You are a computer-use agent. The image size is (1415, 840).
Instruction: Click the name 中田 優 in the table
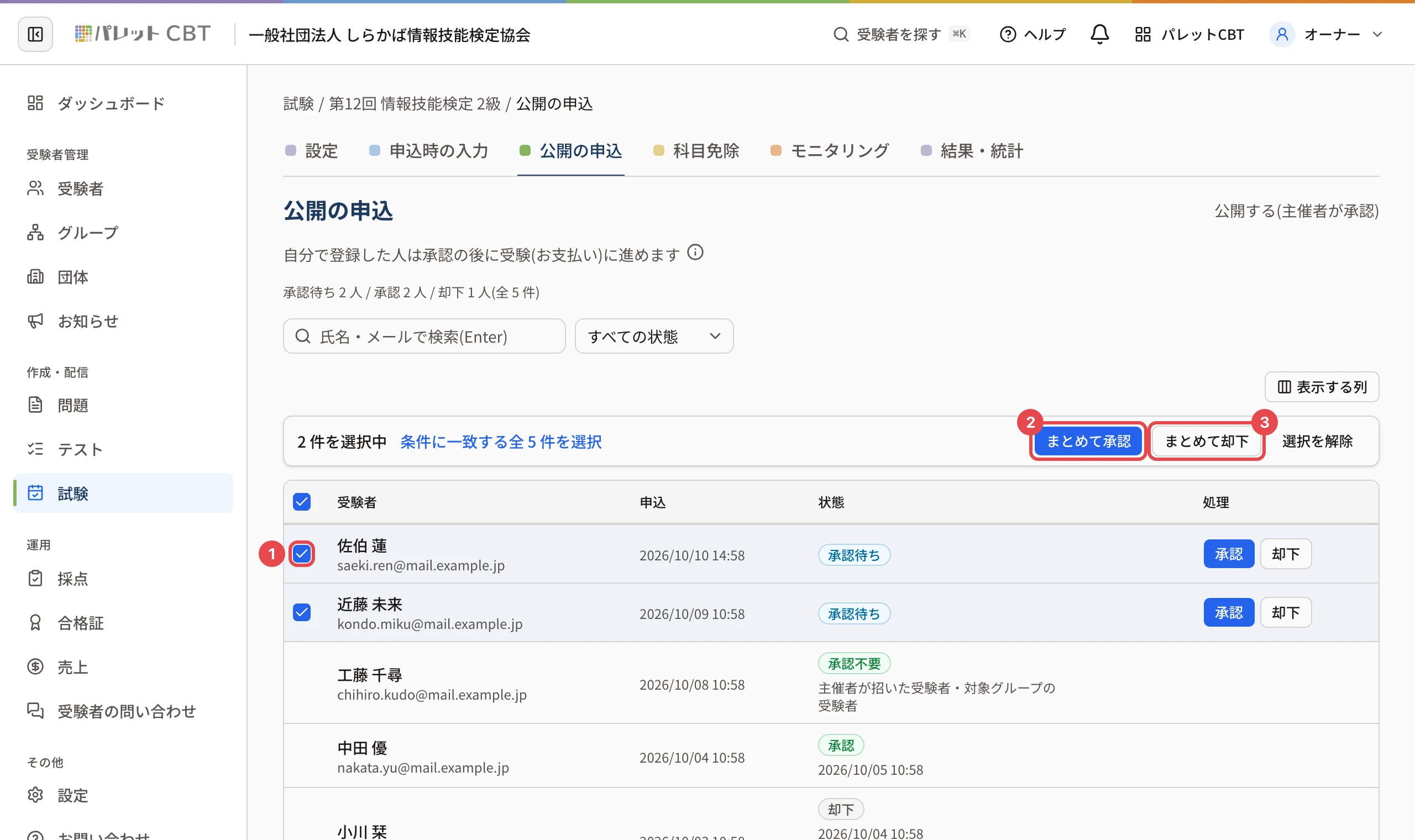pyautogui.click(x=362, y=748)
